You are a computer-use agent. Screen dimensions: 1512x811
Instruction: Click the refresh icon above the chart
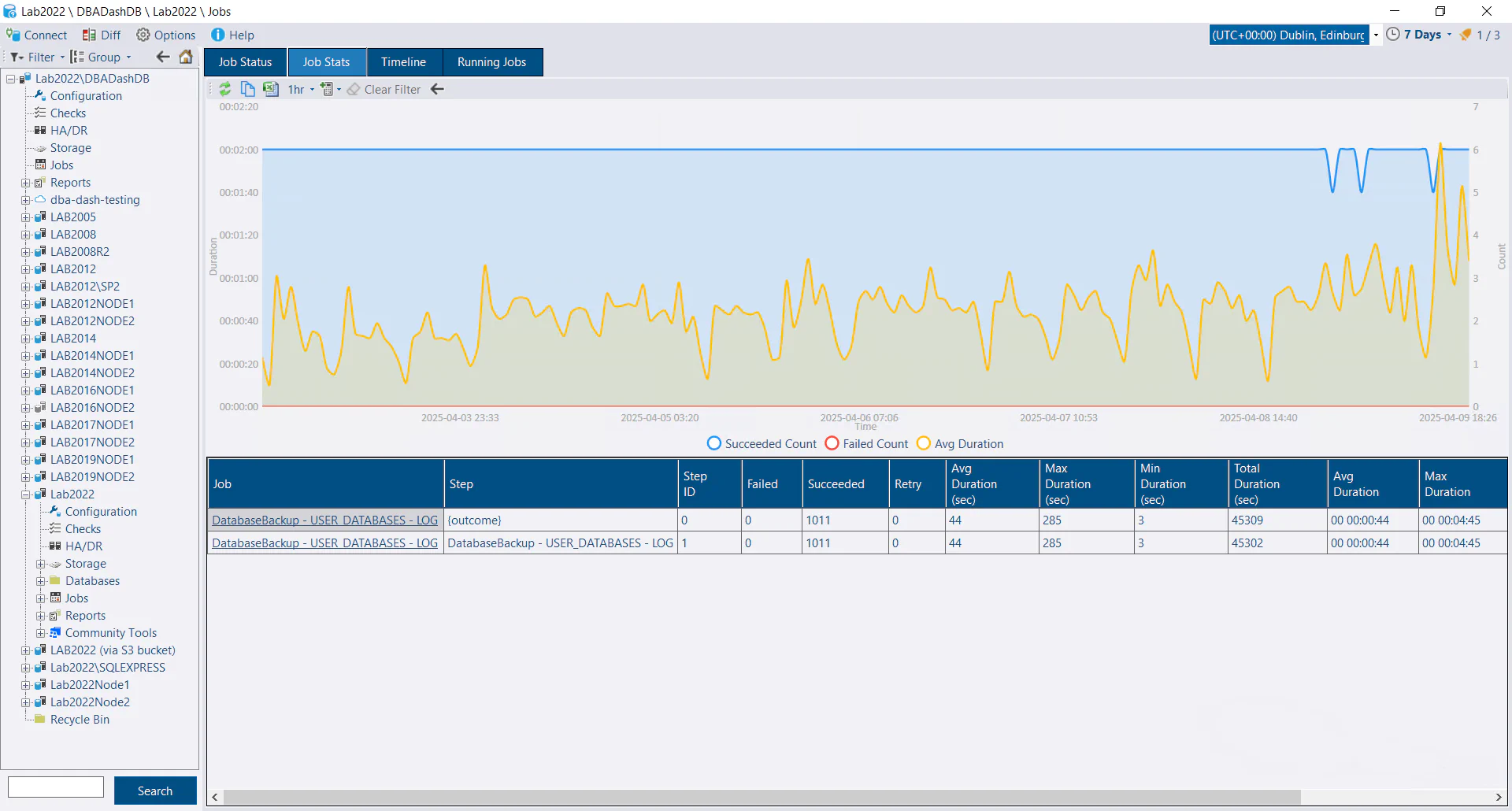pyautogui.click(x=225, y=89)
